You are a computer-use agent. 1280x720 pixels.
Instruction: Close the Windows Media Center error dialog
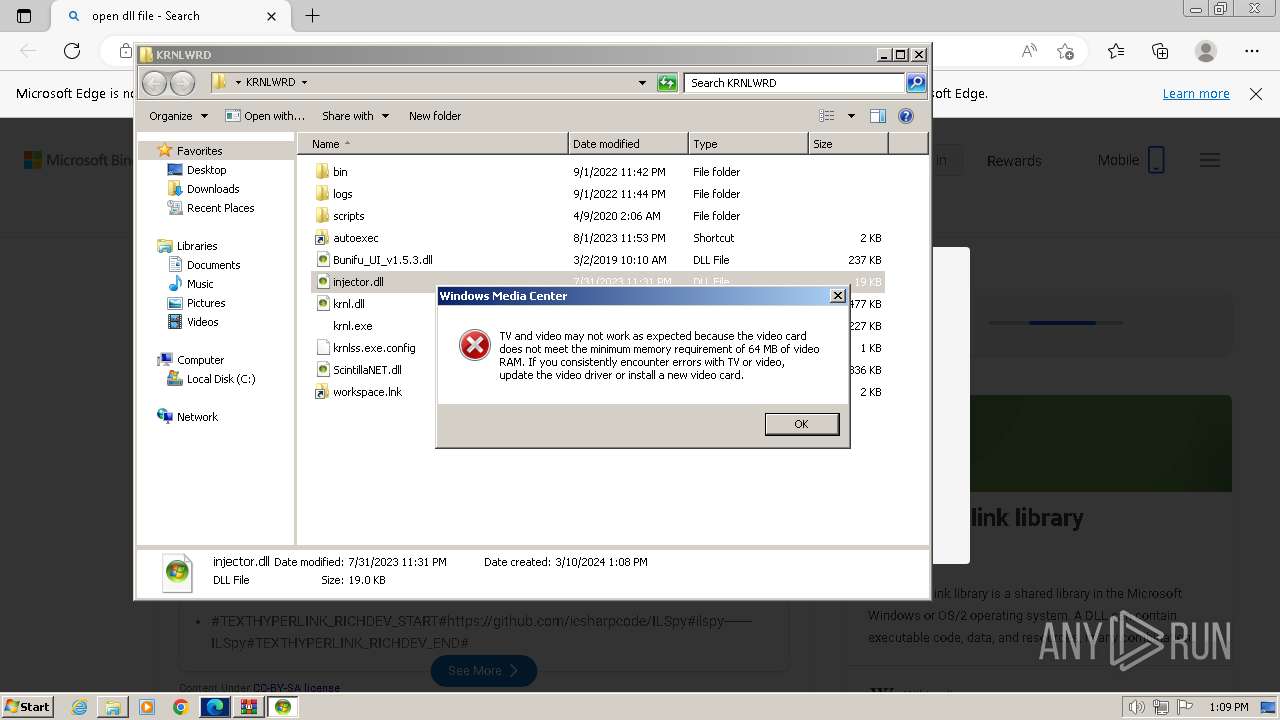click(x=838, y=296)
